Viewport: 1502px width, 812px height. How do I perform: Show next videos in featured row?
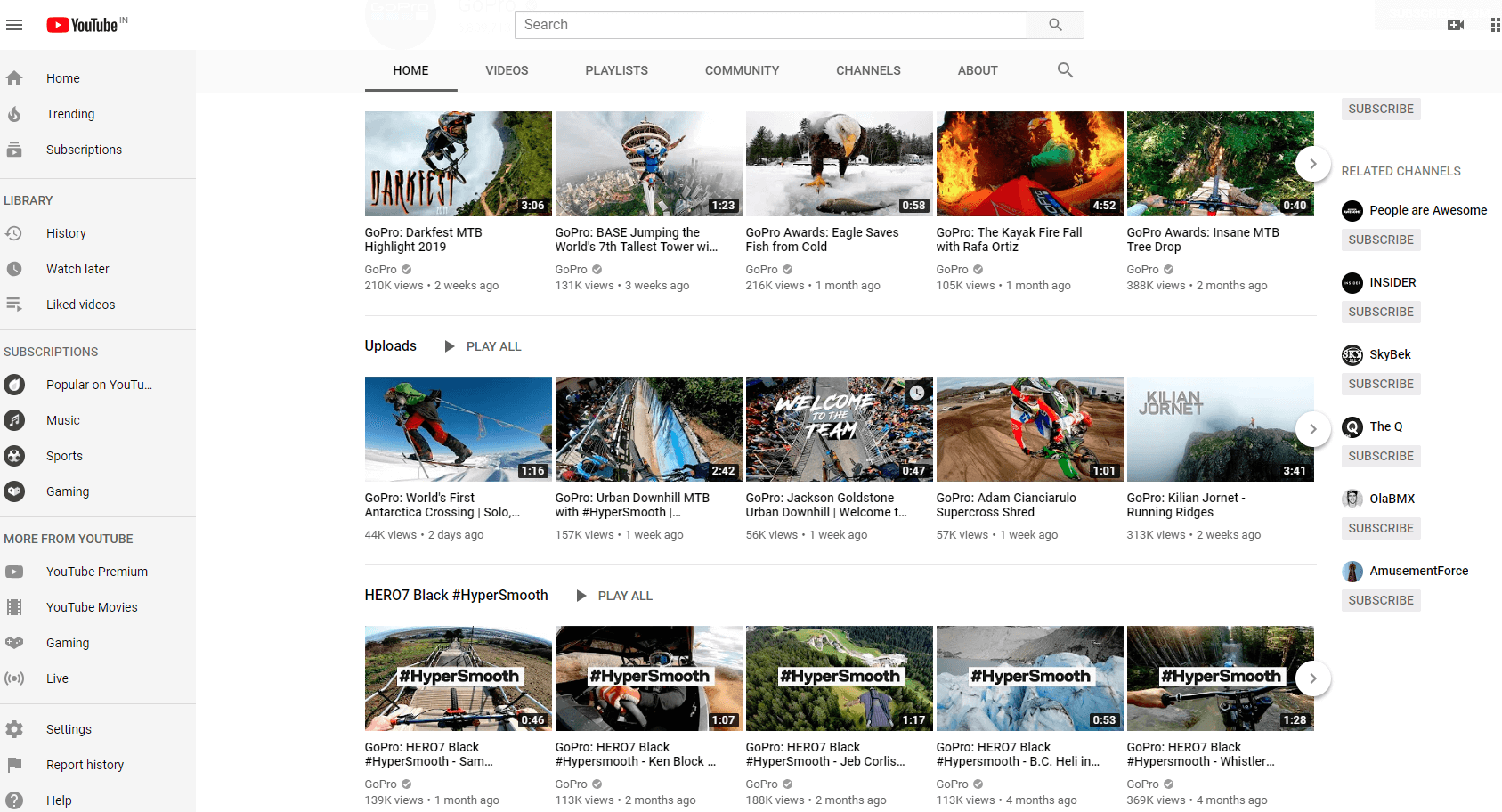1312,164
